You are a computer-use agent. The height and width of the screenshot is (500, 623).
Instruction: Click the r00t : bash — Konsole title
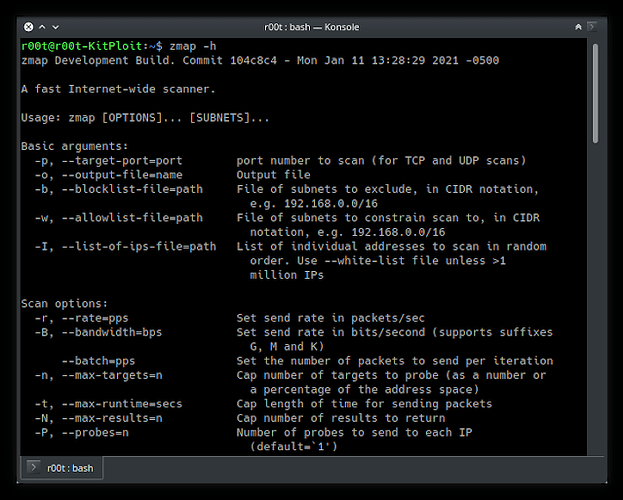(x=312, y=27)
